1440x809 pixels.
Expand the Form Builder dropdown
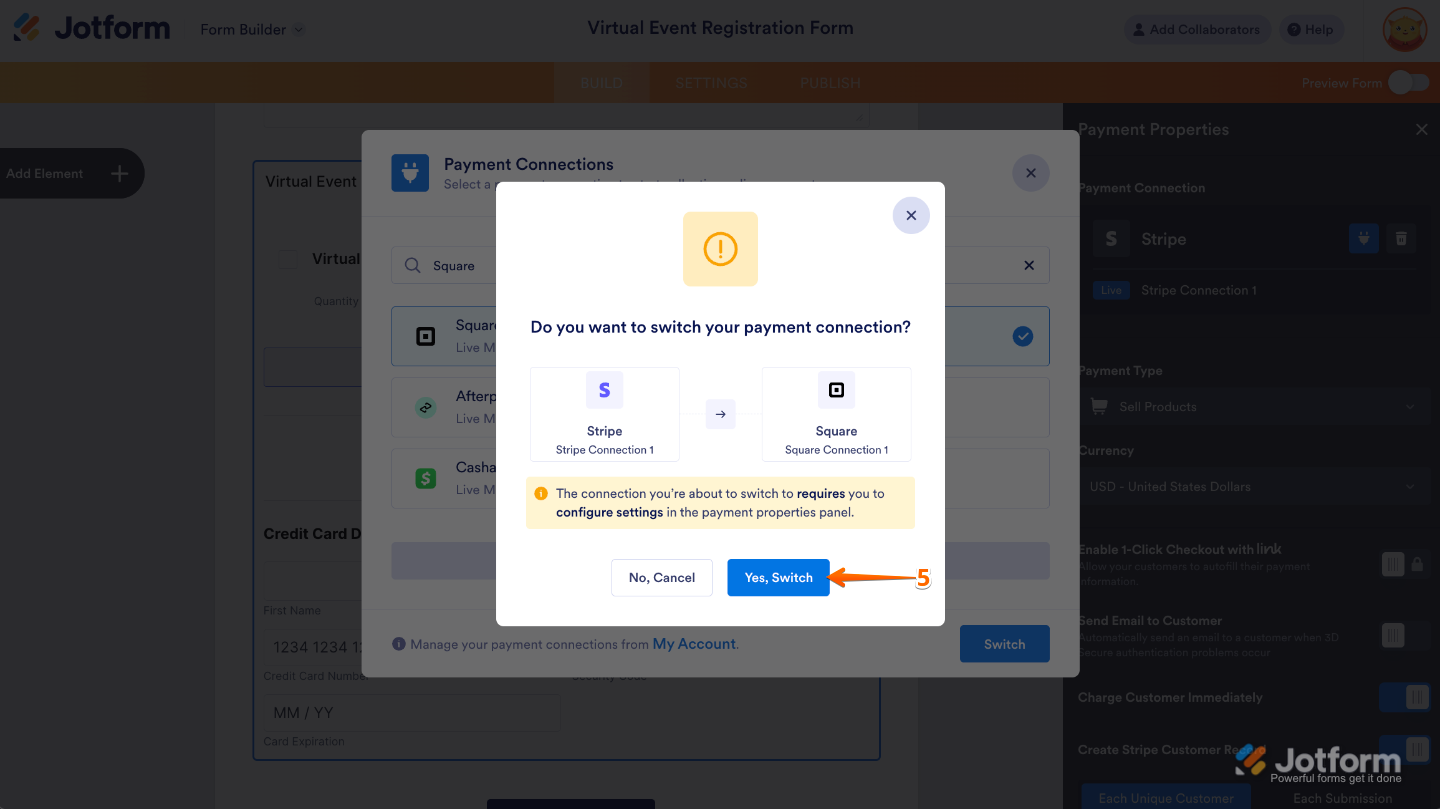point(251,30)
